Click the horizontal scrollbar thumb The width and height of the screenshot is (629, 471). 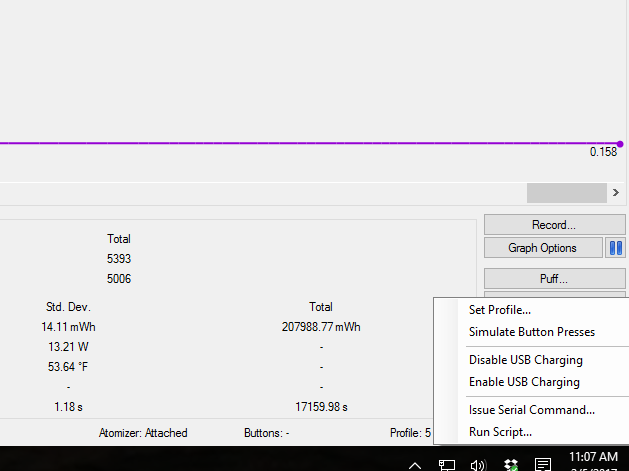[x=566, y=192]
